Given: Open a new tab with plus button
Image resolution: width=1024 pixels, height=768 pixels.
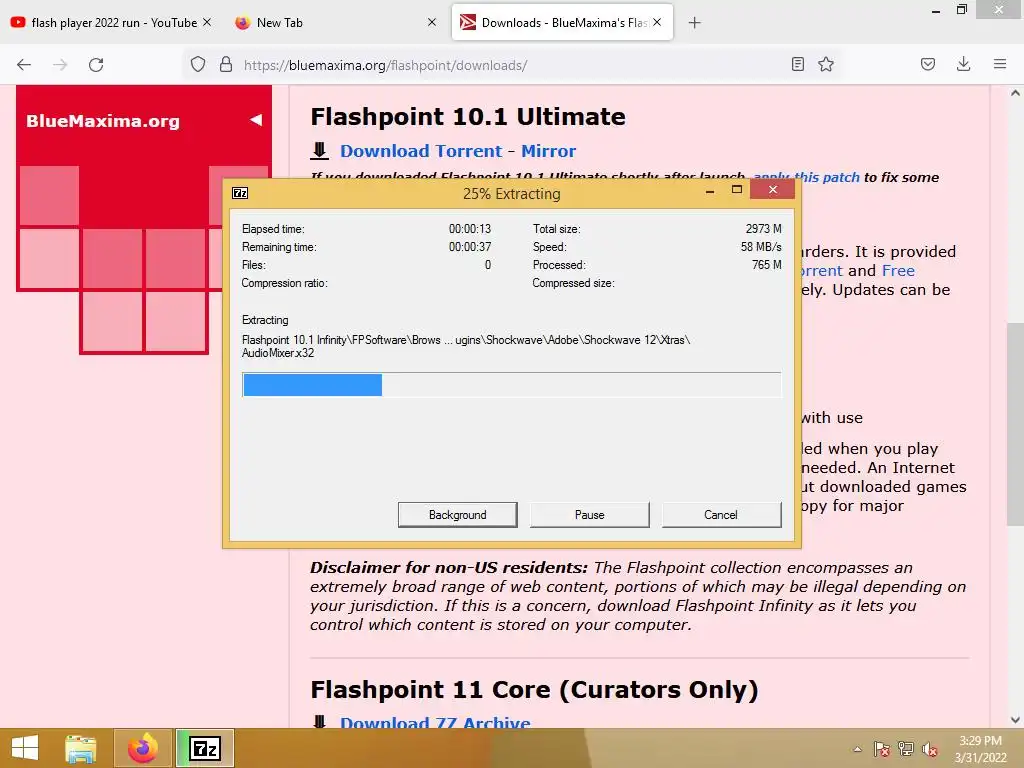Looking at the screenshot, I should pyautogui.click(x=695, y=23).
